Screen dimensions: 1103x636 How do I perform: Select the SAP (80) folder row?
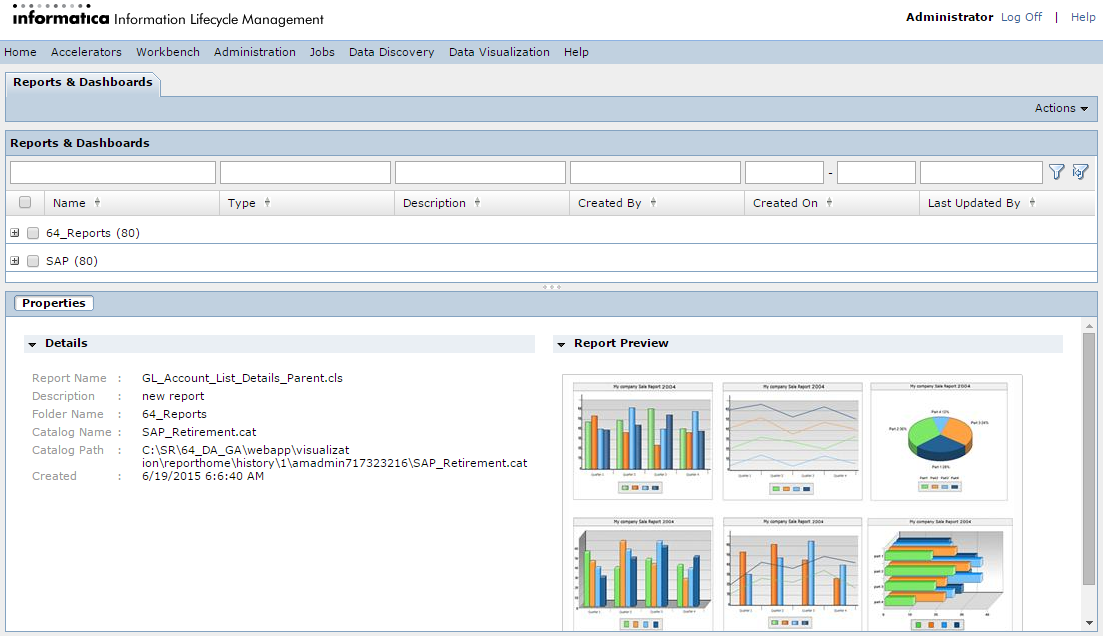(x=552, y=261)
